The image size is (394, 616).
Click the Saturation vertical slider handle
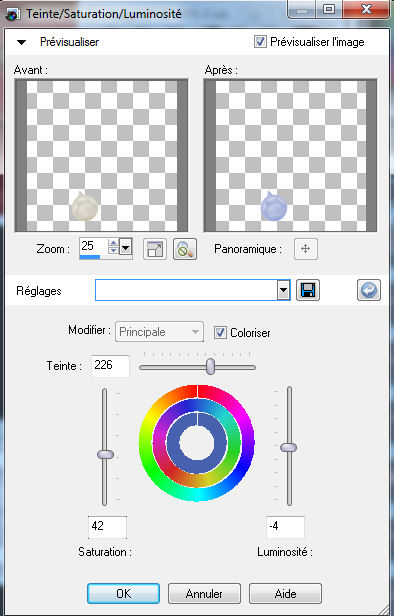[x=105, y=455]
